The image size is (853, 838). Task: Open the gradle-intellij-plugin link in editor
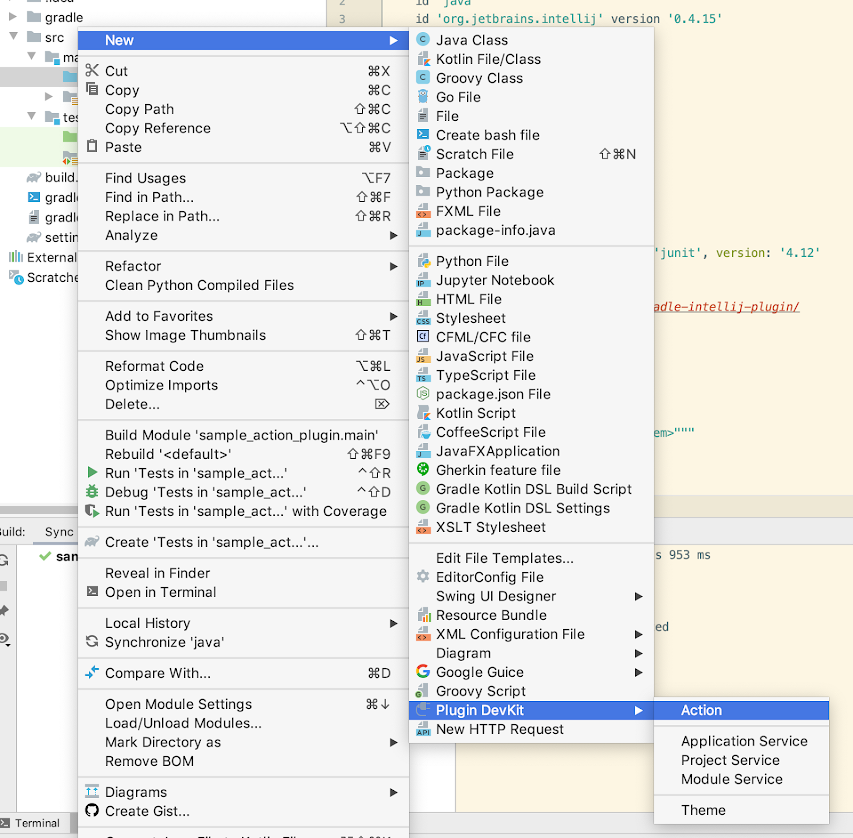tap(726, 307)
